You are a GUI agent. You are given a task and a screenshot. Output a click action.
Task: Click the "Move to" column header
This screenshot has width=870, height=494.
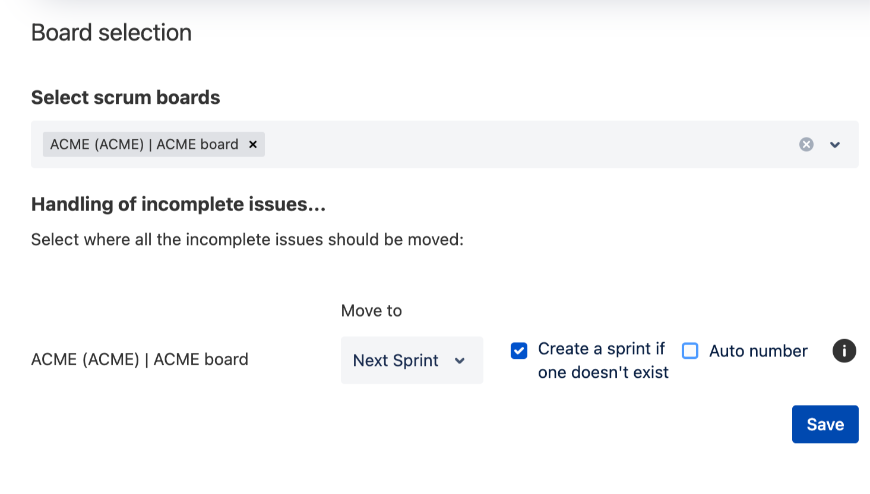pos(371,311)
